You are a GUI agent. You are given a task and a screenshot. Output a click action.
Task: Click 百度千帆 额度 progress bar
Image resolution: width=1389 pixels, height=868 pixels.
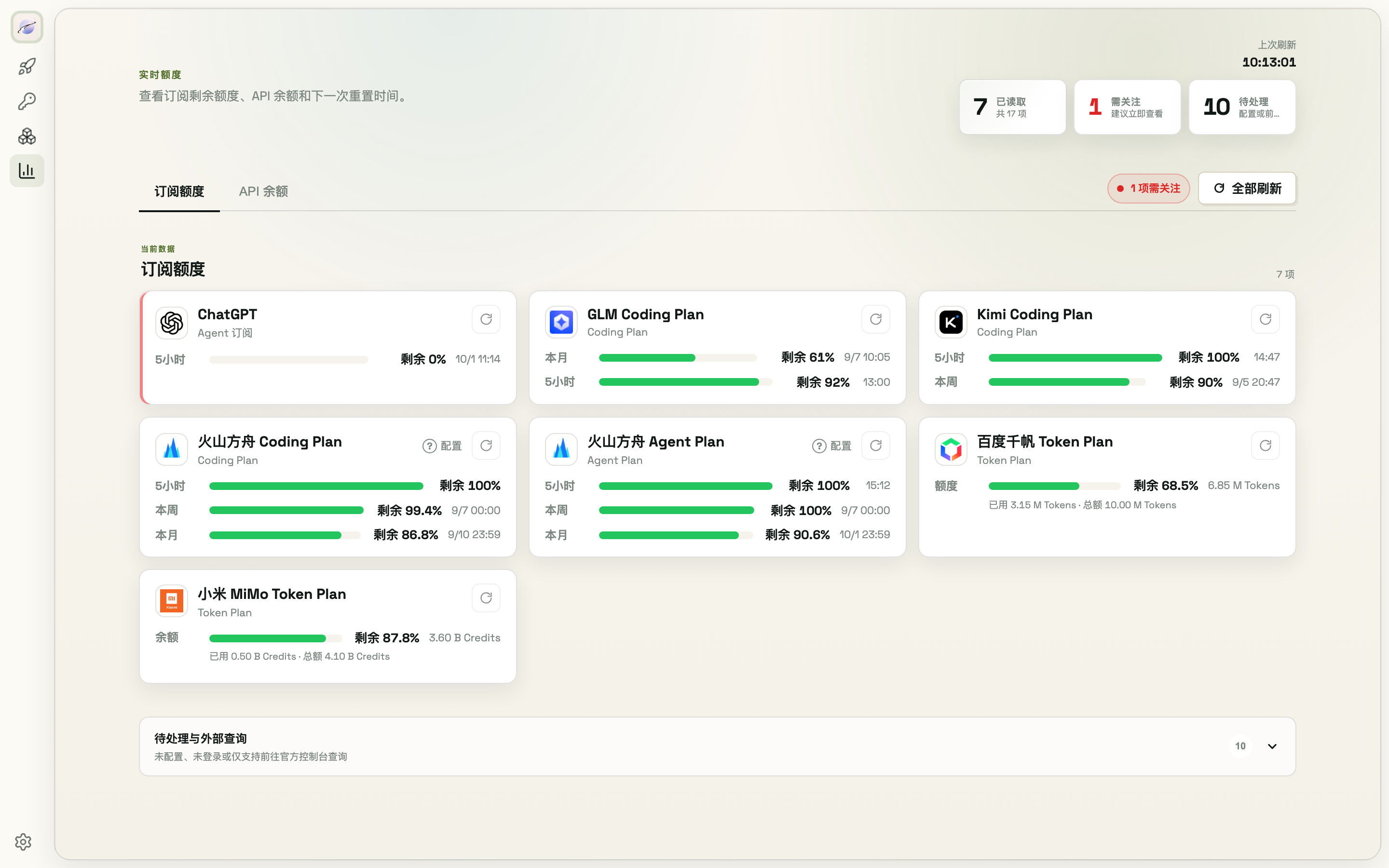tap(1054, 486)
